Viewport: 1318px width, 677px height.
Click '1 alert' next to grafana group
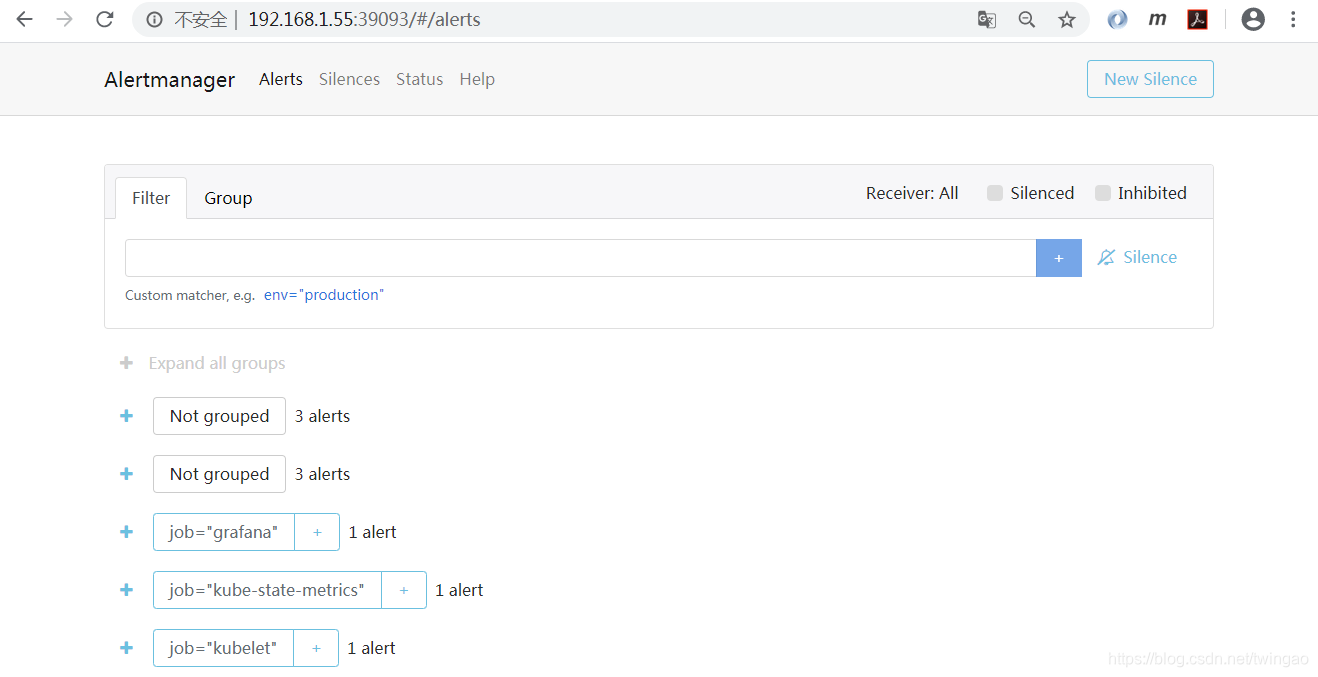[x=373, y=532]
